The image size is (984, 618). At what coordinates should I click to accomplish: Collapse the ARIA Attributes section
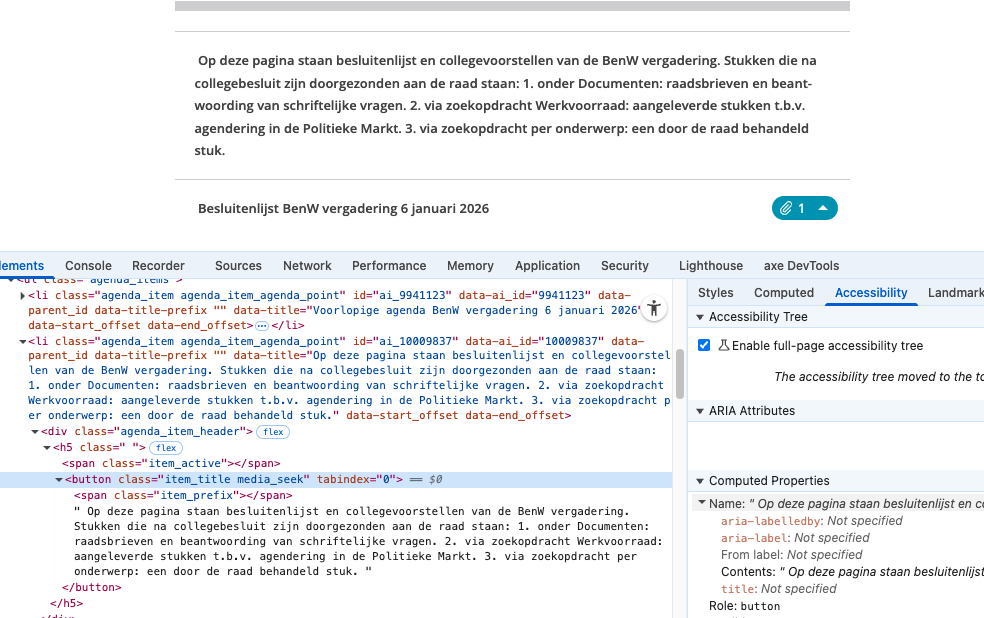[x=699, y=411]
